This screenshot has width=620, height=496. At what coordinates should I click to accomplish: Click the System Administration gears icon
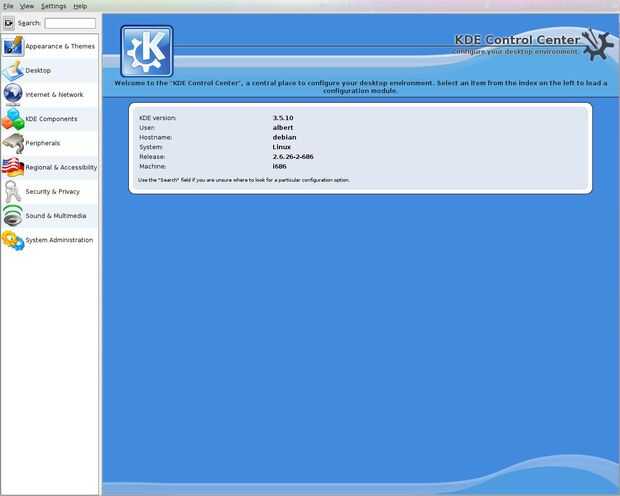(13, 240)
